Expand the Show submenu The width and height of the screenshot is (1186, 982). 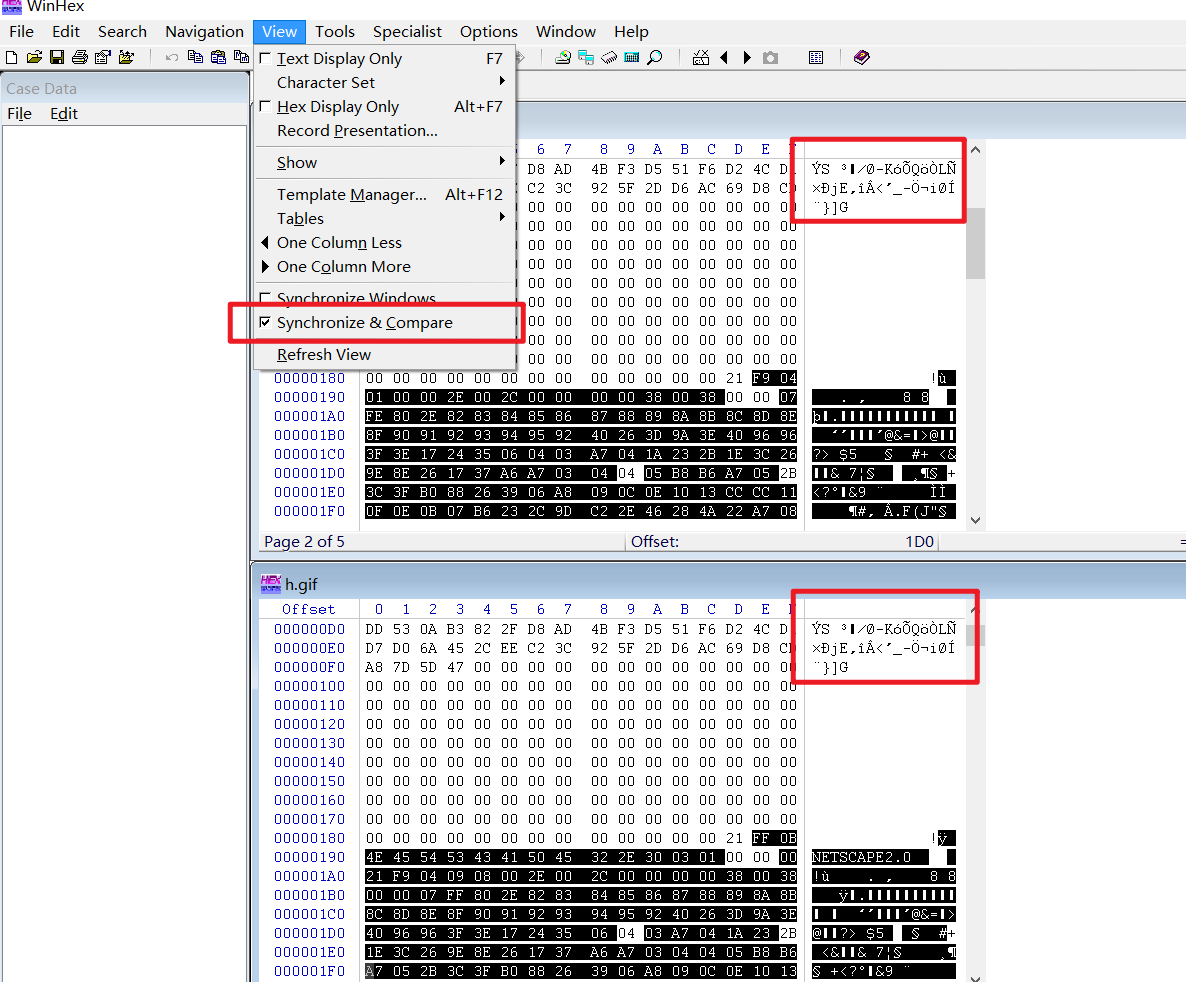coord(384,163)
